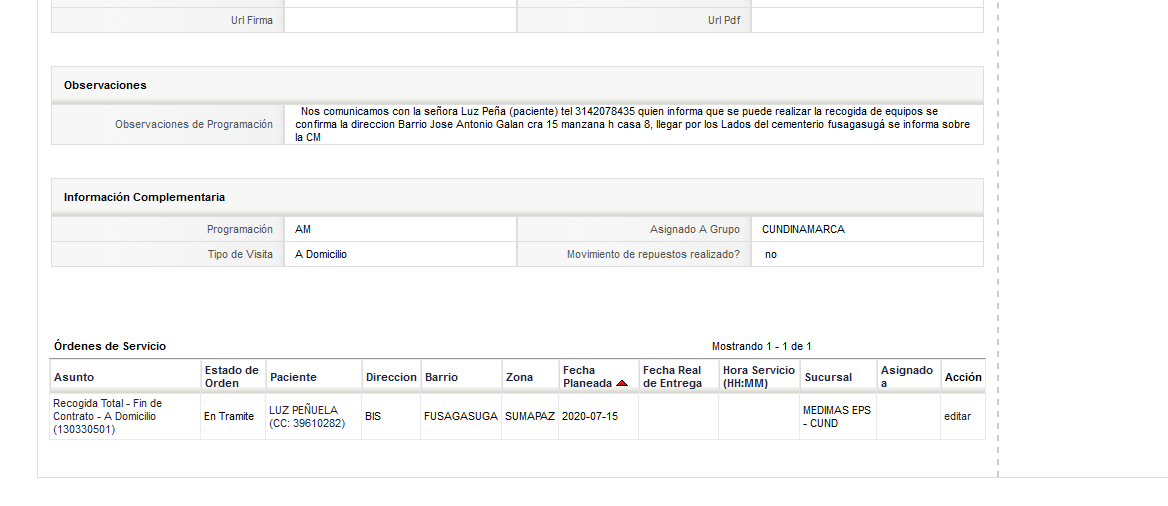
Task: Select the CUNDINAMARCA group value
Action: point(803,230)
